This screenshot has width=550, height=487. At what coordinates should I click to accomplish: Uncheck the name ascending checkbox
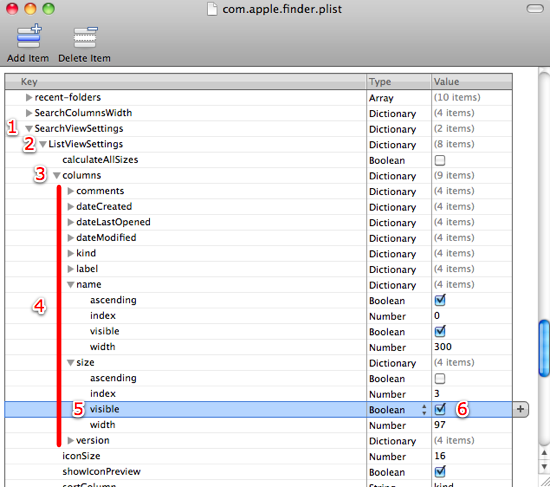click(440, 300)
